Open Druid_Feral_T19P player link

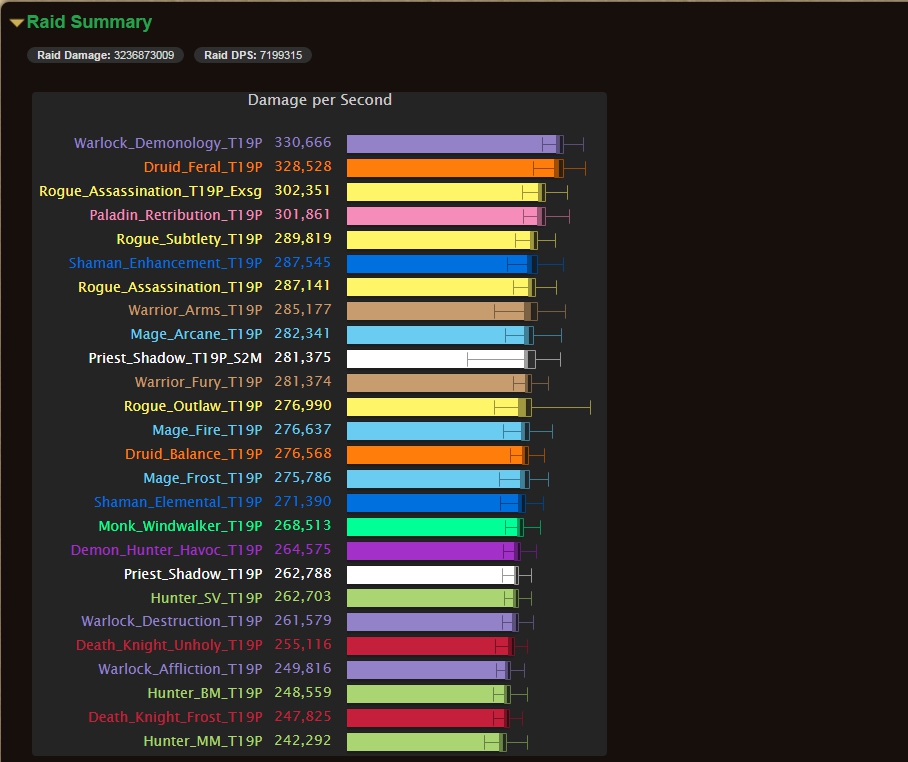(202, 167)
